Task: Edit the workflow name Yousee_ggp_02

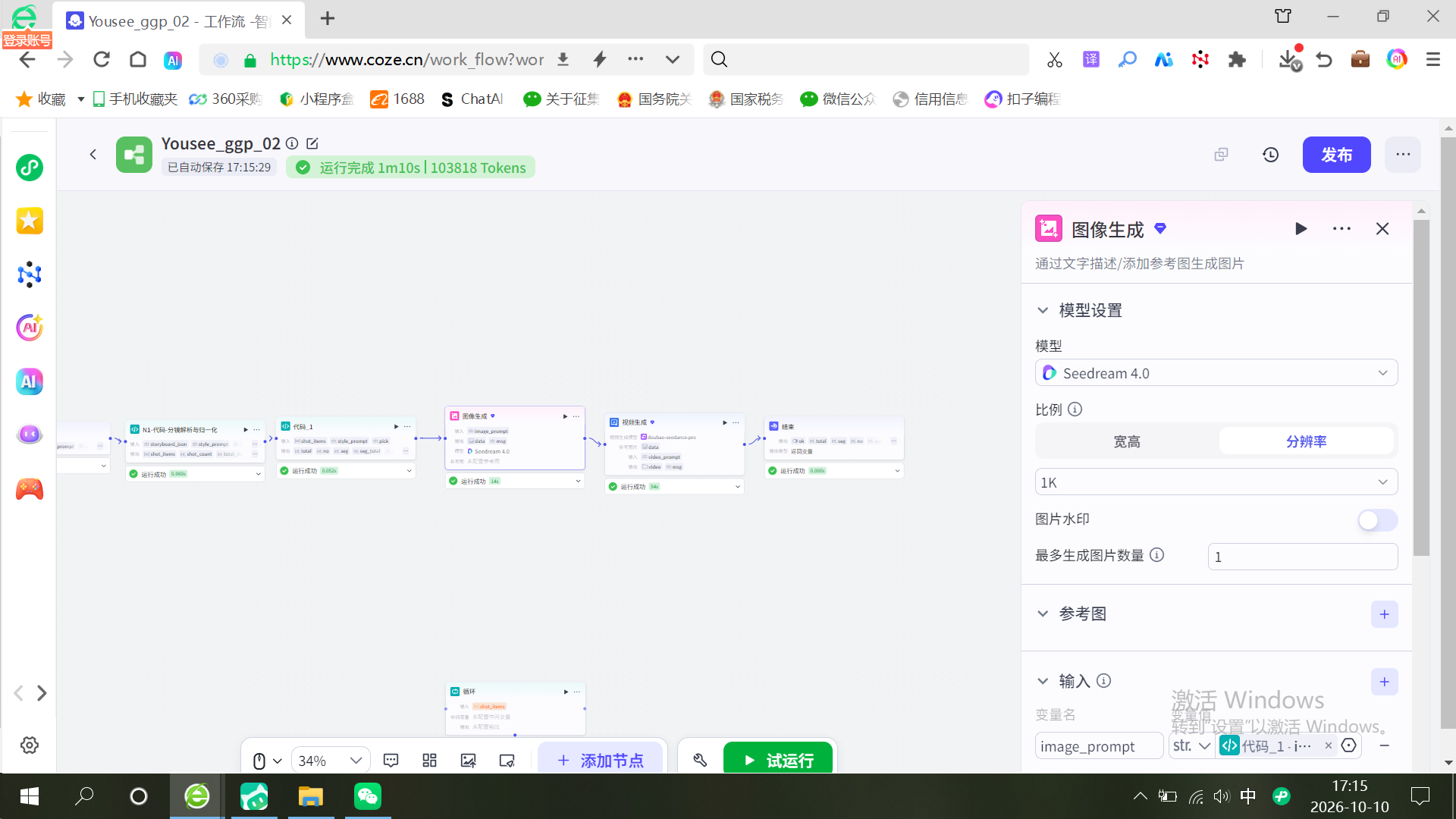Action: click(x=312, y=144)
